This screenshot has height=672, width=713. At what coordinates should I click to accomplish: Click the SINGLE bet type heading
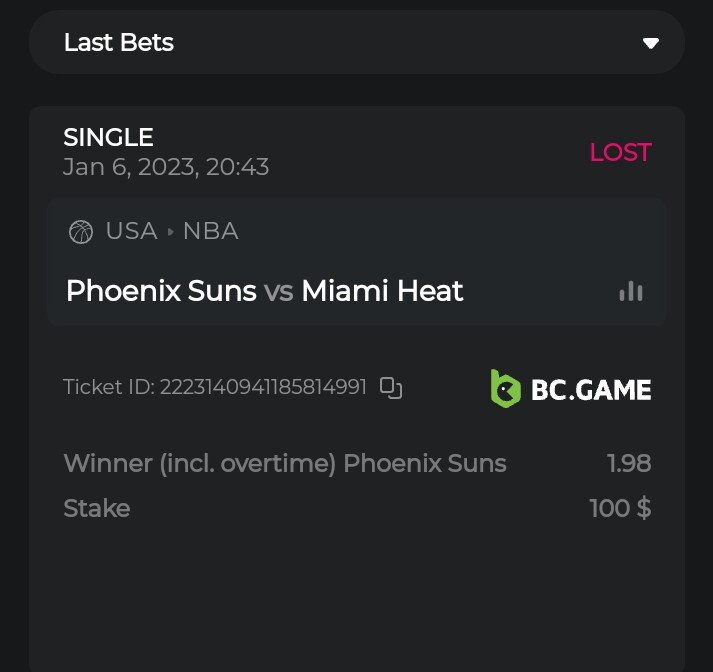[x=108, y=137]
